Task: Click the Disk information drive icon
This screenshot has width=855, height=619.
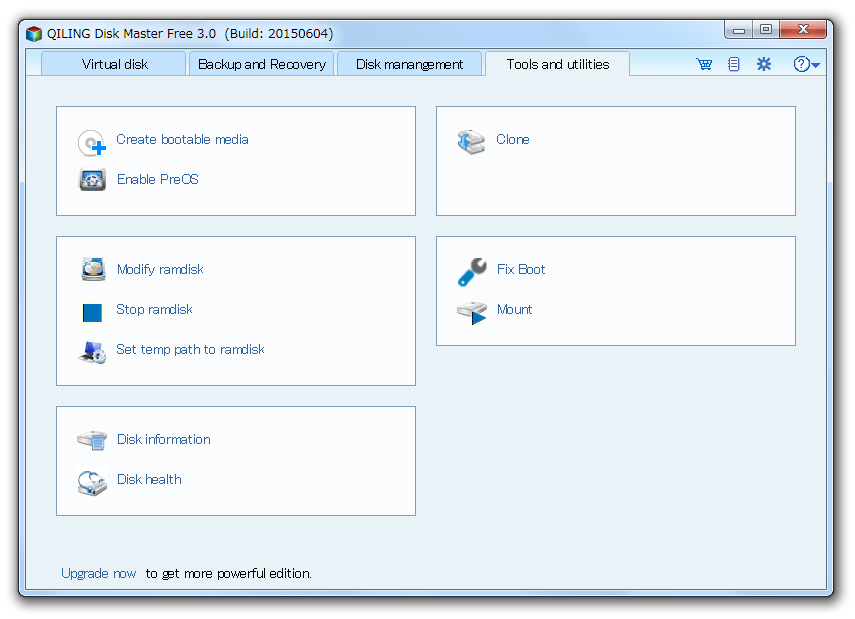Action: pyautogui.click(x=92, y=440)
